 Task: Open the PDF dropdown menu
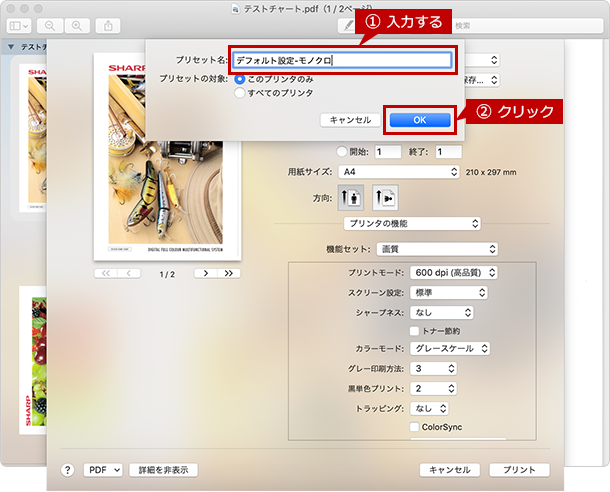click(103, 470)
